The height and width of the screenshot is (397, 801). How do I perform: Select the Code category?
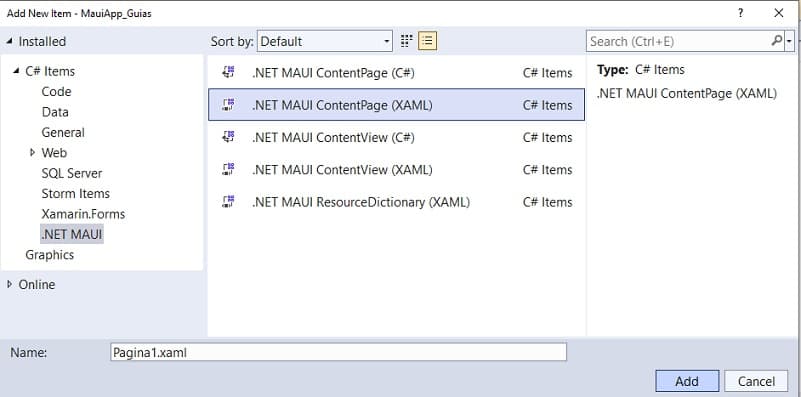coord(56,91)
